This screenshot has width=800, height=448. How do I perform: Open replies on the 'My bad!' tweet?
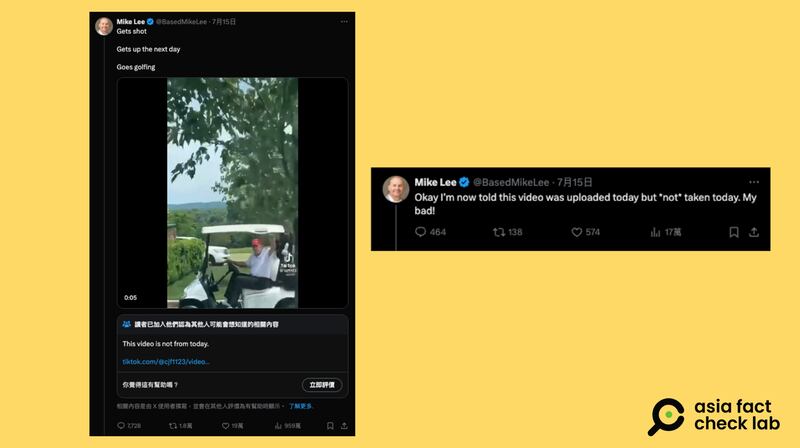point(420,232)
